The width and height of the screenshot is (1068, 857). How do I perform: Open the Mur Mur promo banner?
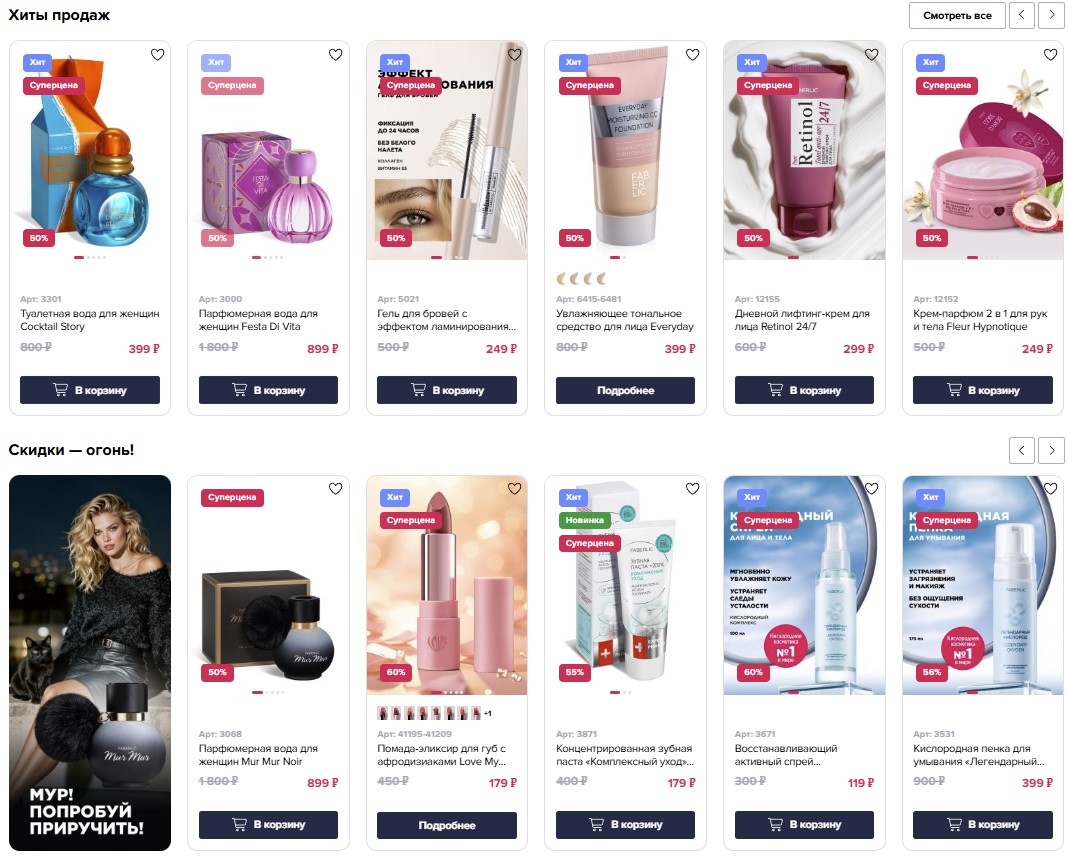pos(90,663)
